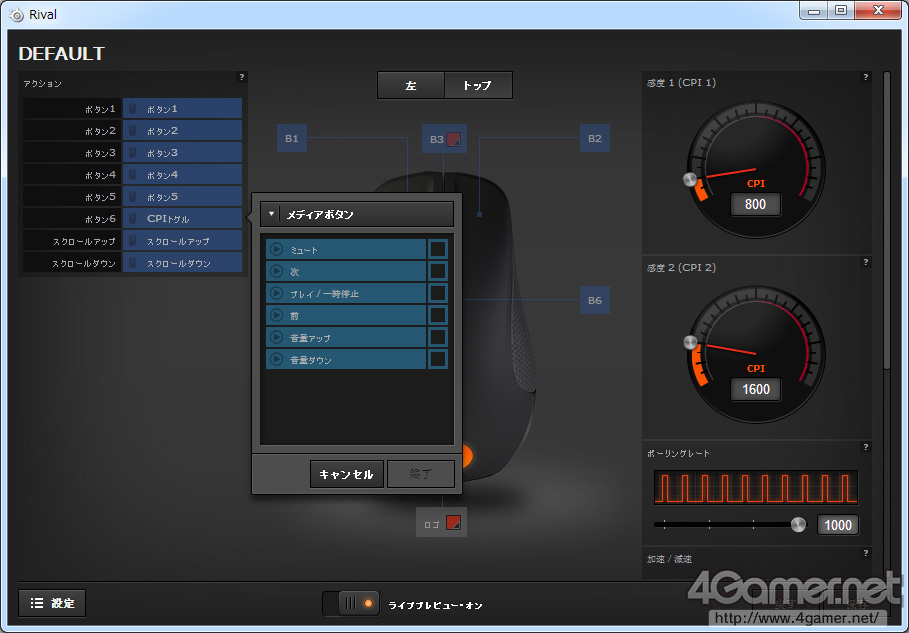This screenshot has height=633, width=909.
Task: Click the キャンセル button
Action: click(x=347, y=474)
